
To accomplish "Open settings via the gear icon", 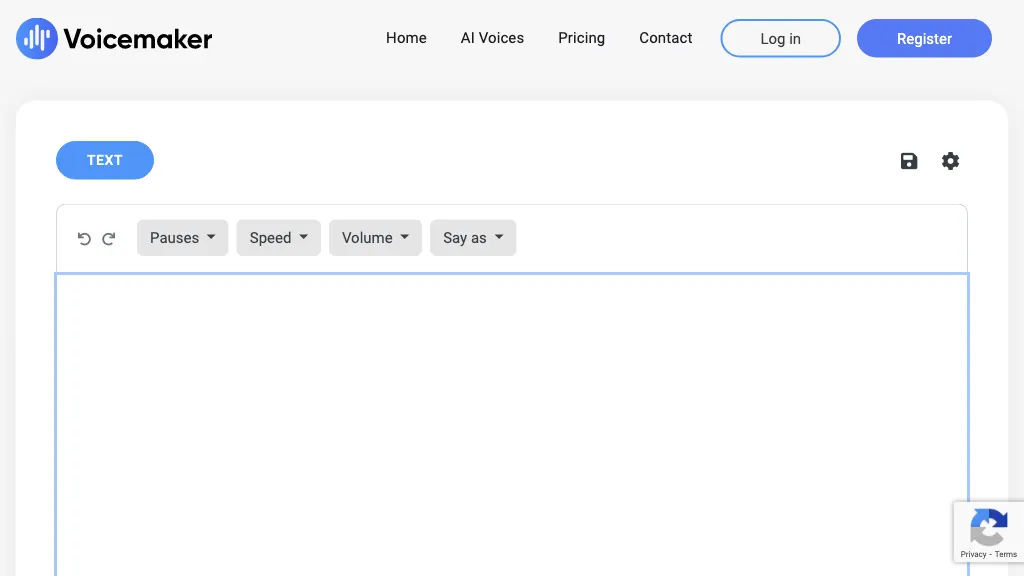I will pos(950,161).
